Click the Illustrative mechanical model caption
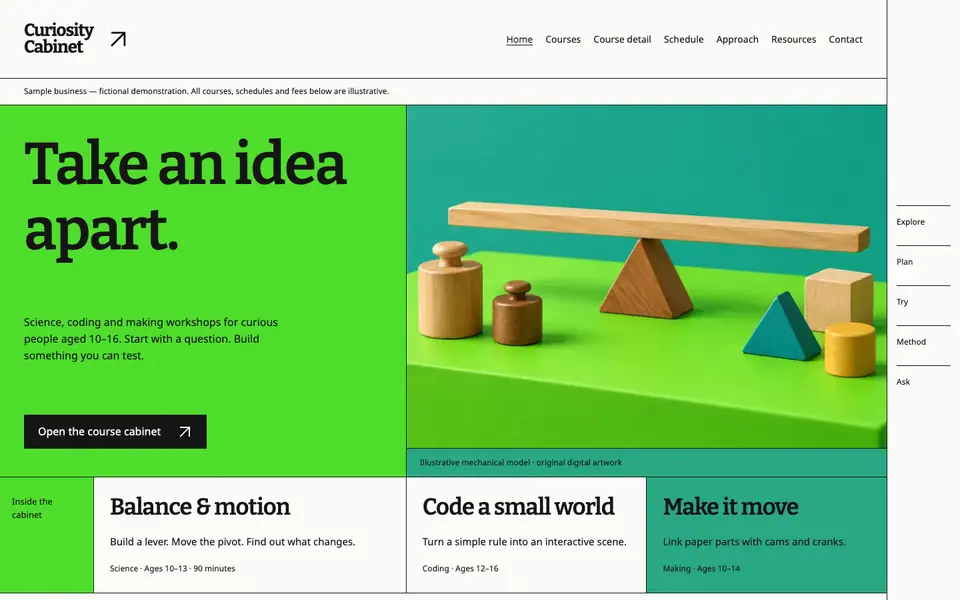This screenshot has width=960, height=600. coord(520,462)
